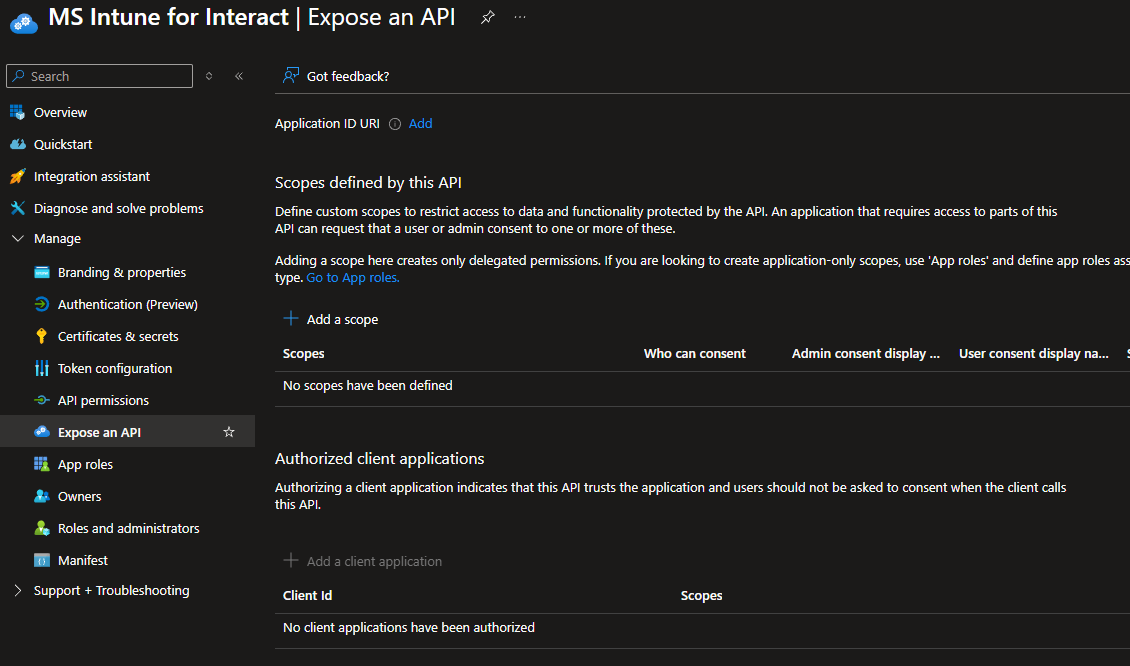Open Integration assistant page
Viewport: 1130px width, 666px height.
92,177
